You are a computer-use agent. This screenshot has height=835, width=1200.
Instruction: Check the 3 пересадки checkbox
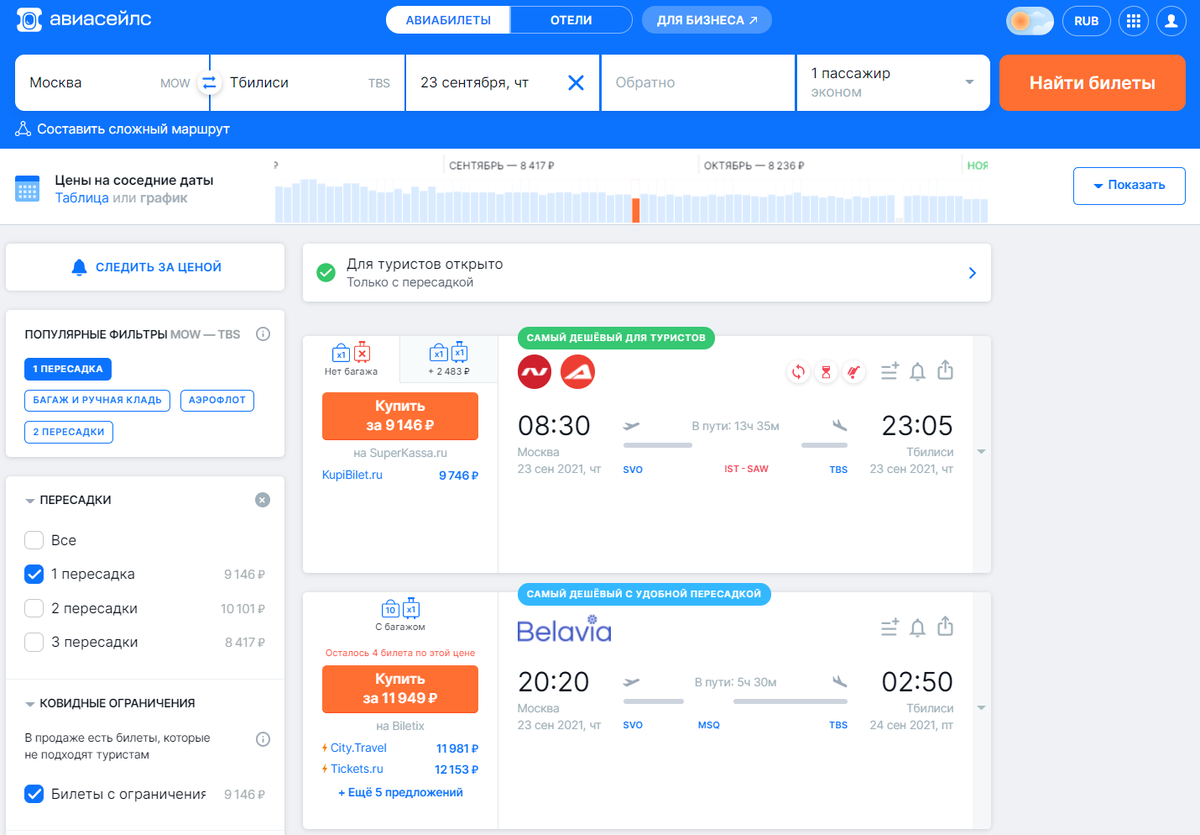pyautogui.click(x=34, y=642)
